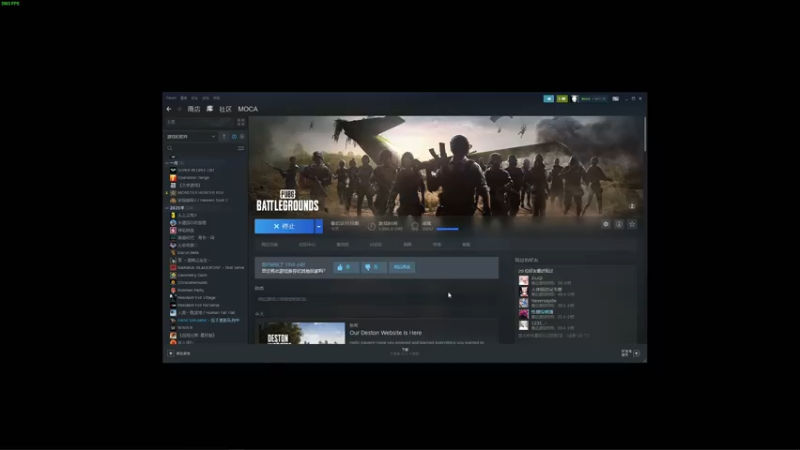Click the achievements progress bar

447,229
